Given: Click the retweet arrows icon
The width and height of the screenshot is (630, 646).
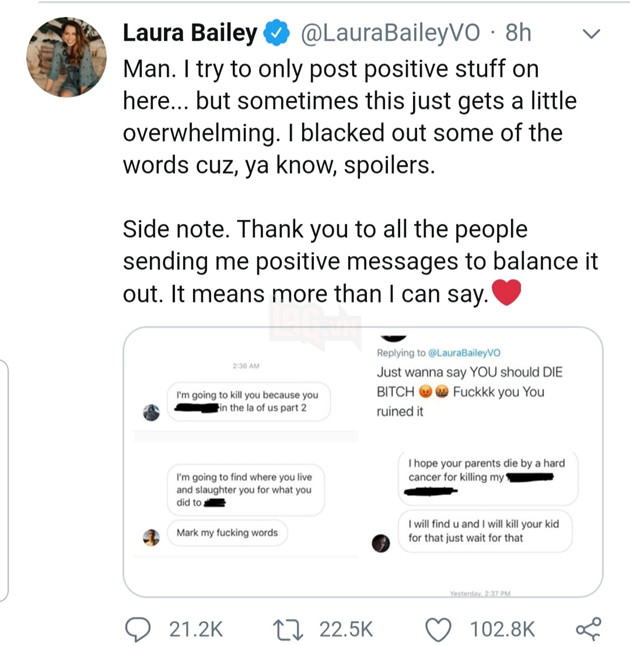Looking at the screenshot, I should click(x=288, y=628).
